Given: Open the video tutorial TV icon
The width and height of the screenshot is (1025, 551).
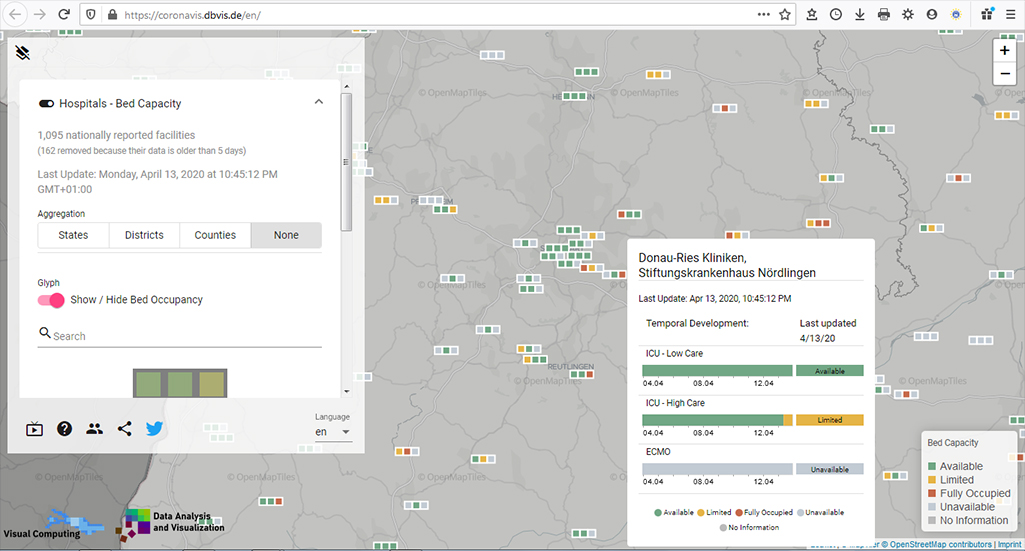Looking at the screenshot, I should [x=34, y=429].
